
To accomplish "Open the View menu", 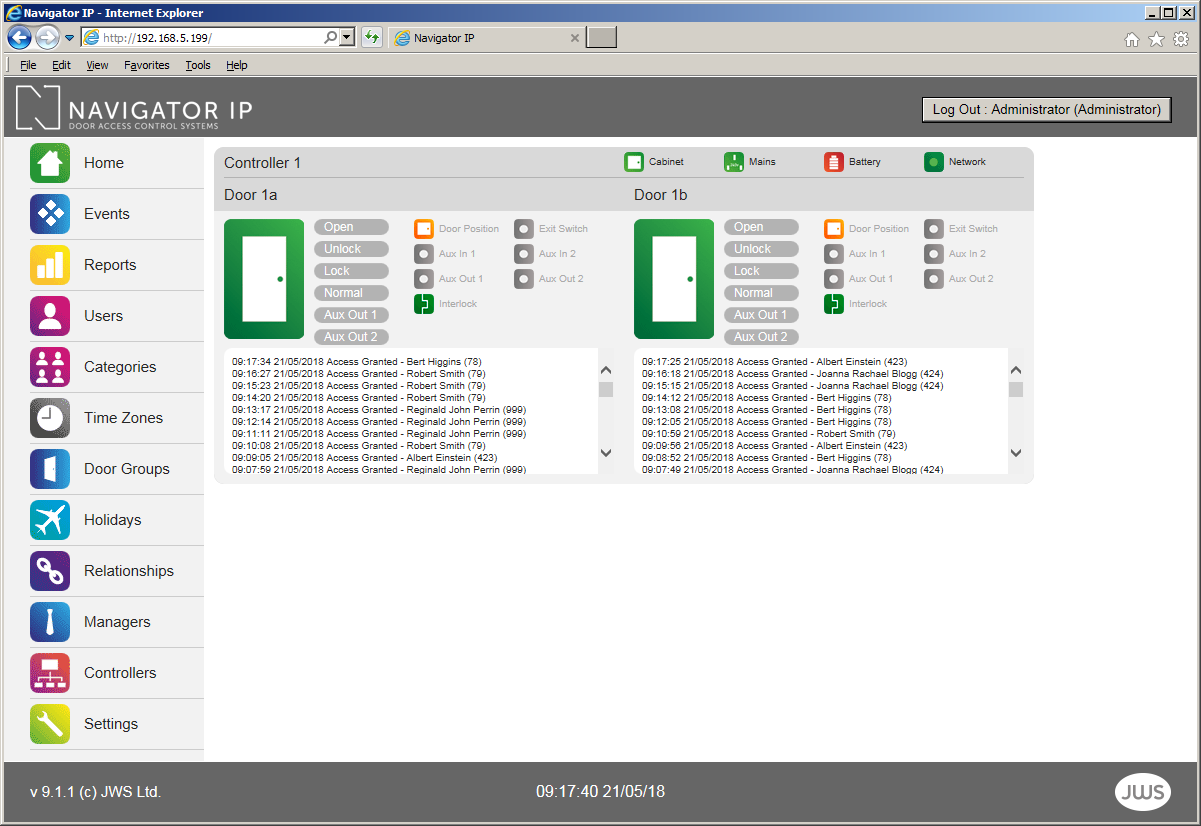I will click(97, 65).
